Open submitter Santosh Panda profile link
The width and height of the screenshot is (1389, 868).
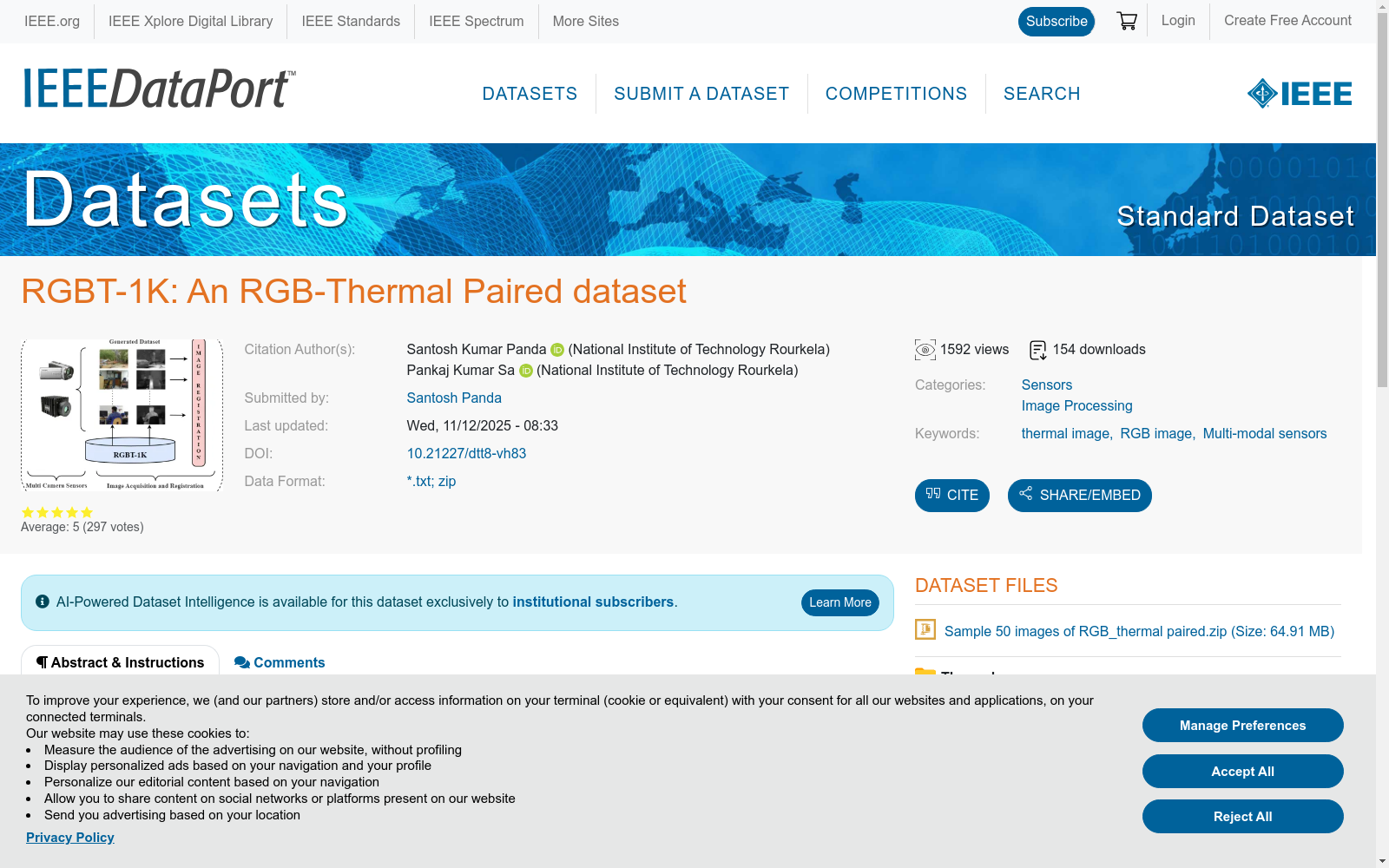[x=454, y=398]
